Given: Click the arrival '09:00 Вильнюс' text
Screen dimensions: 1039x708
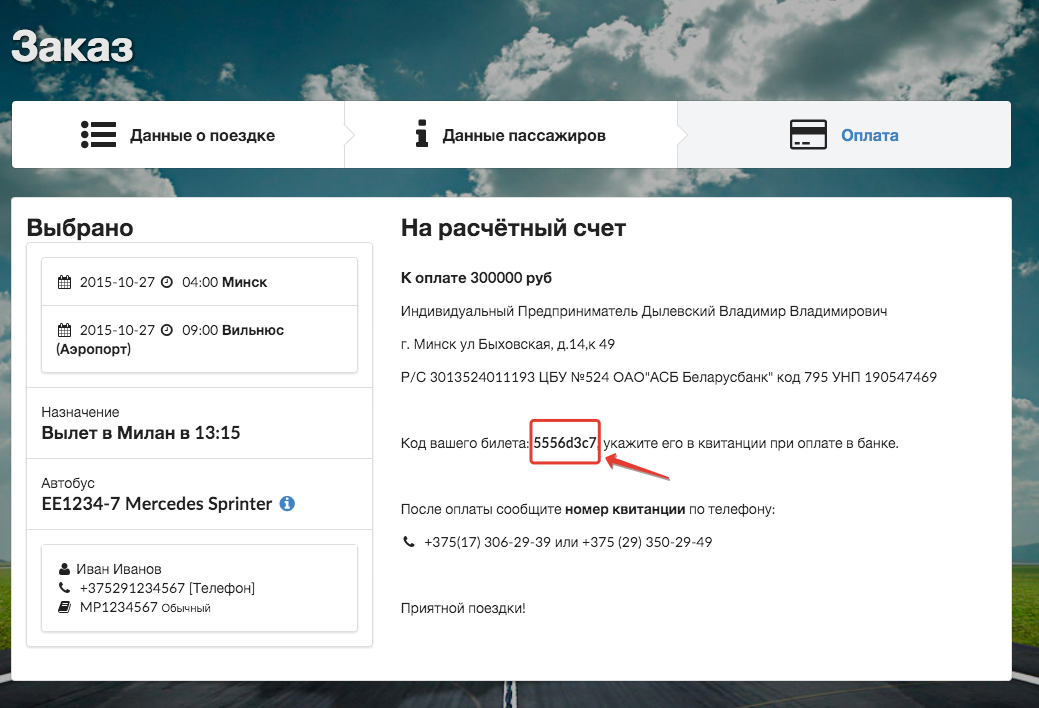Looking at the screenshot, I should click(233, 329).
